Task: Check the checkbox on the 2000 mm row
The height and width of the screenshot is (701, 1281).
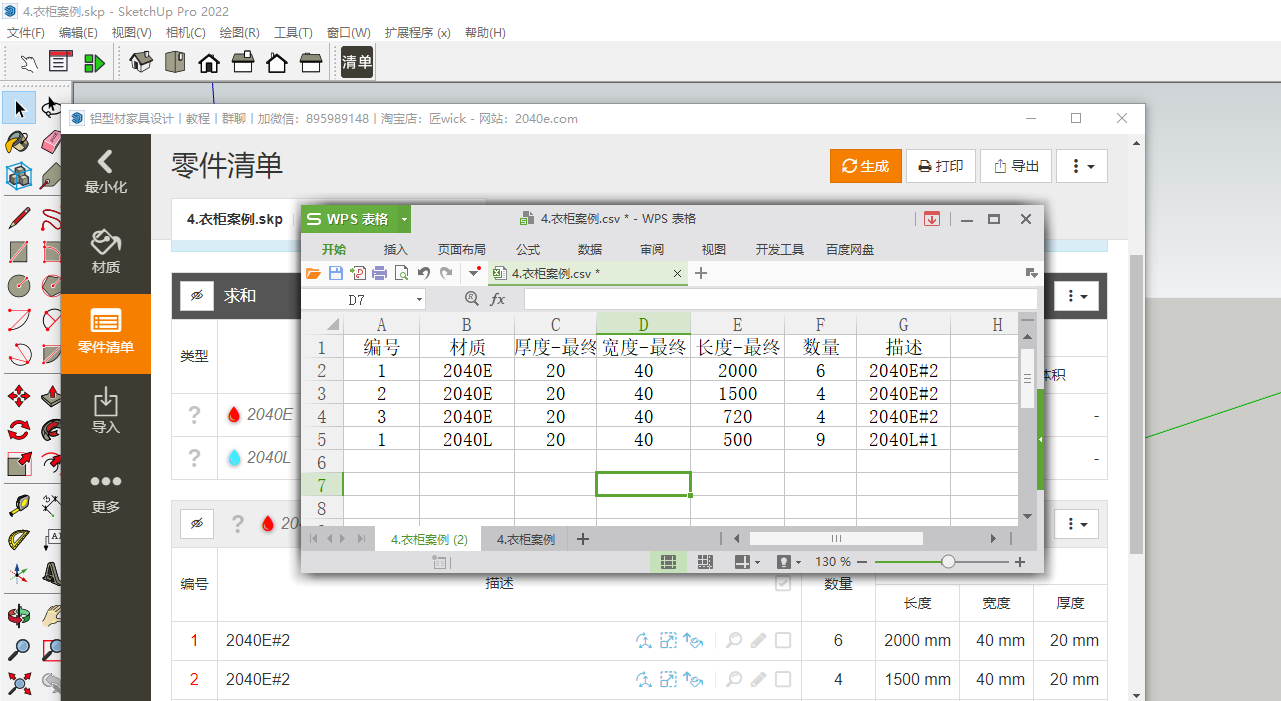Action: click(x=783, y=641)
